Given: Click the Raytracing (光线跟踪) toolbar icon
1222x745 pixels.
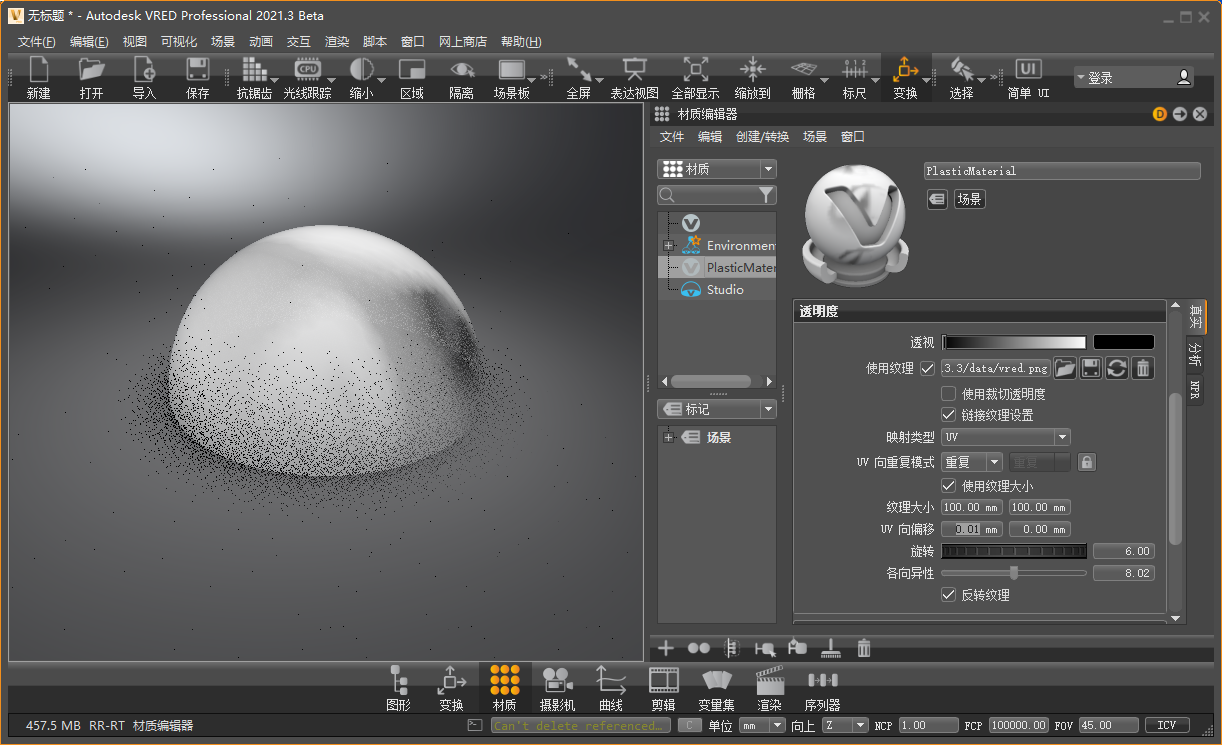Looking at the screenshot, I should 307,70.
